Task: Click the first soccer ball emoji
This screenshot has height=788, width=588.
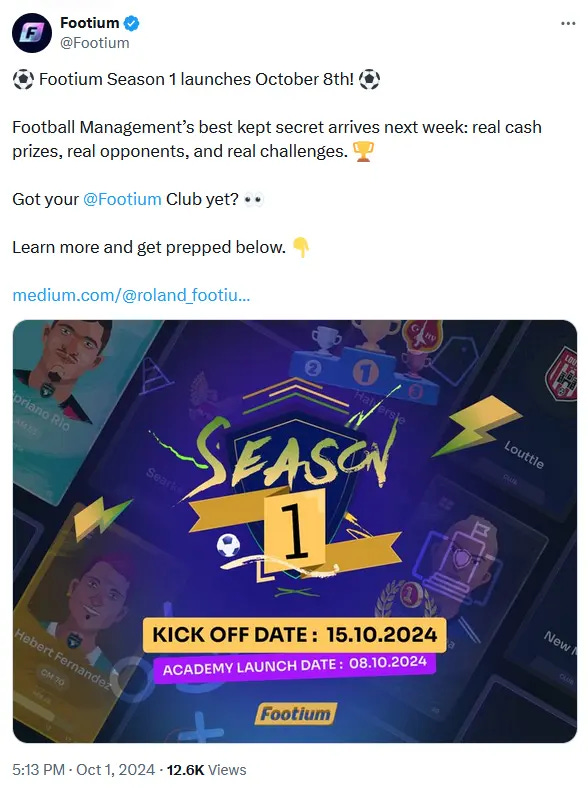Action: [x=23, y=79]
